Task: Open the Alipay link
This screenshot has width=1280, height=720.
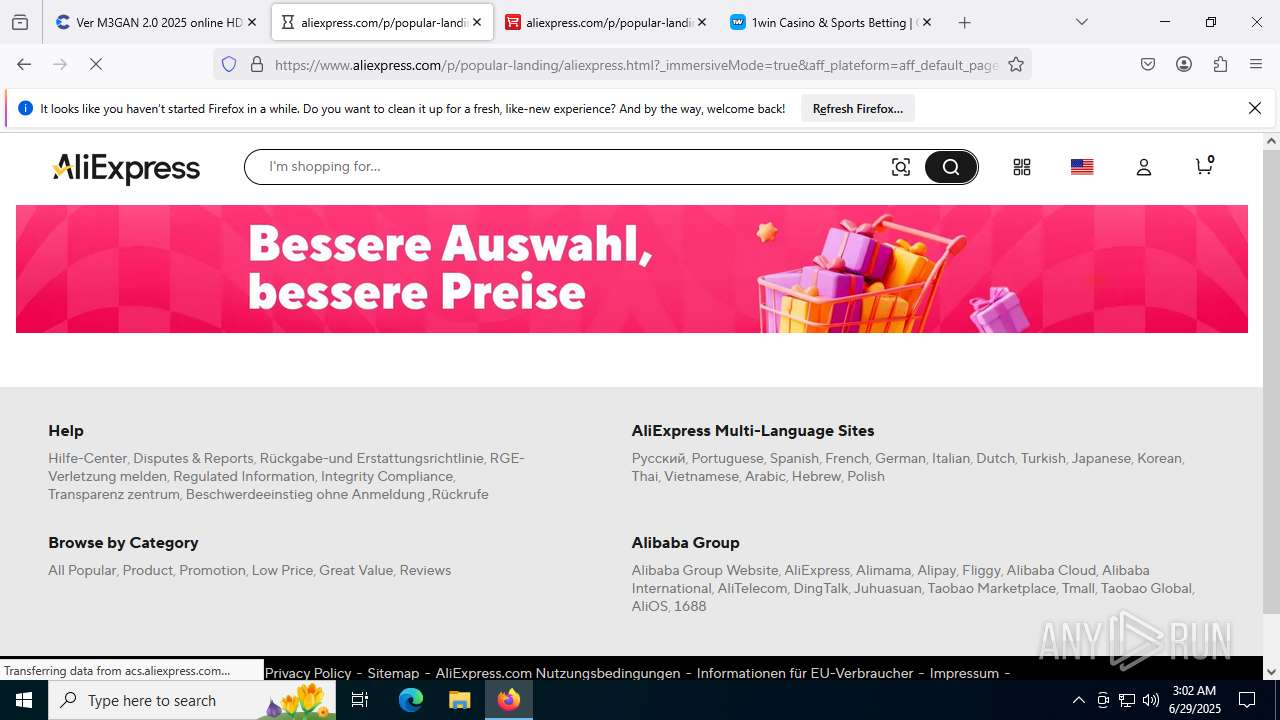Action: (937, 570)
